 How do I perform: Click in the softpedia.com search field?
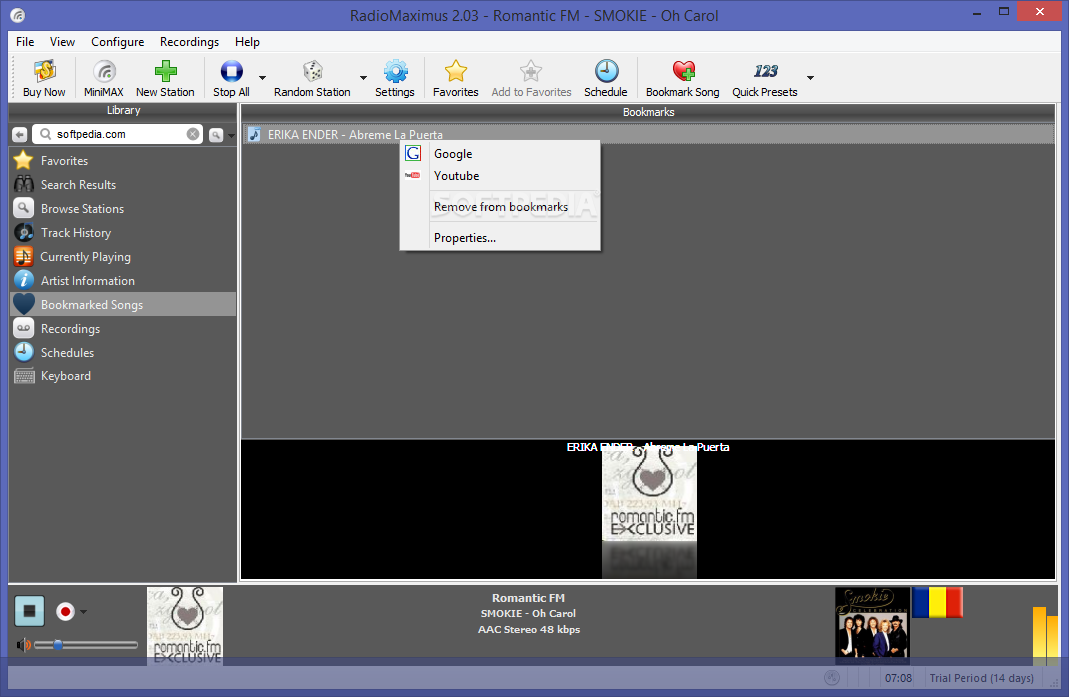pyautogui.click(x=119, y=134)
